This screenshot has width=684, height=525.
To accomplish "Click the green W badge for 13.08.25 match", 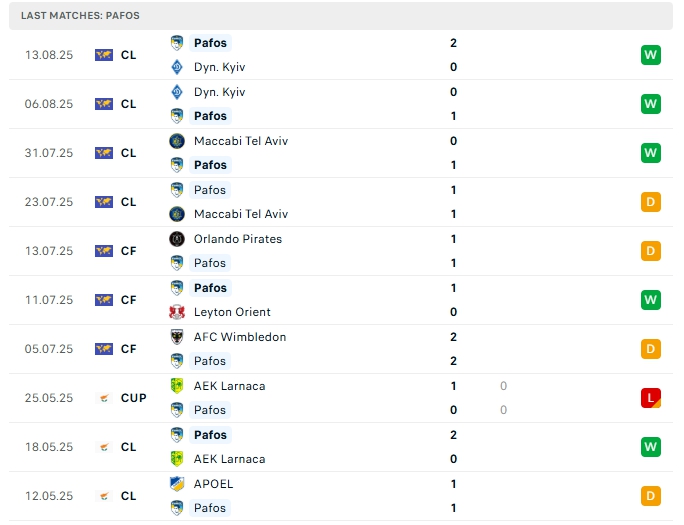I will 651,55.
